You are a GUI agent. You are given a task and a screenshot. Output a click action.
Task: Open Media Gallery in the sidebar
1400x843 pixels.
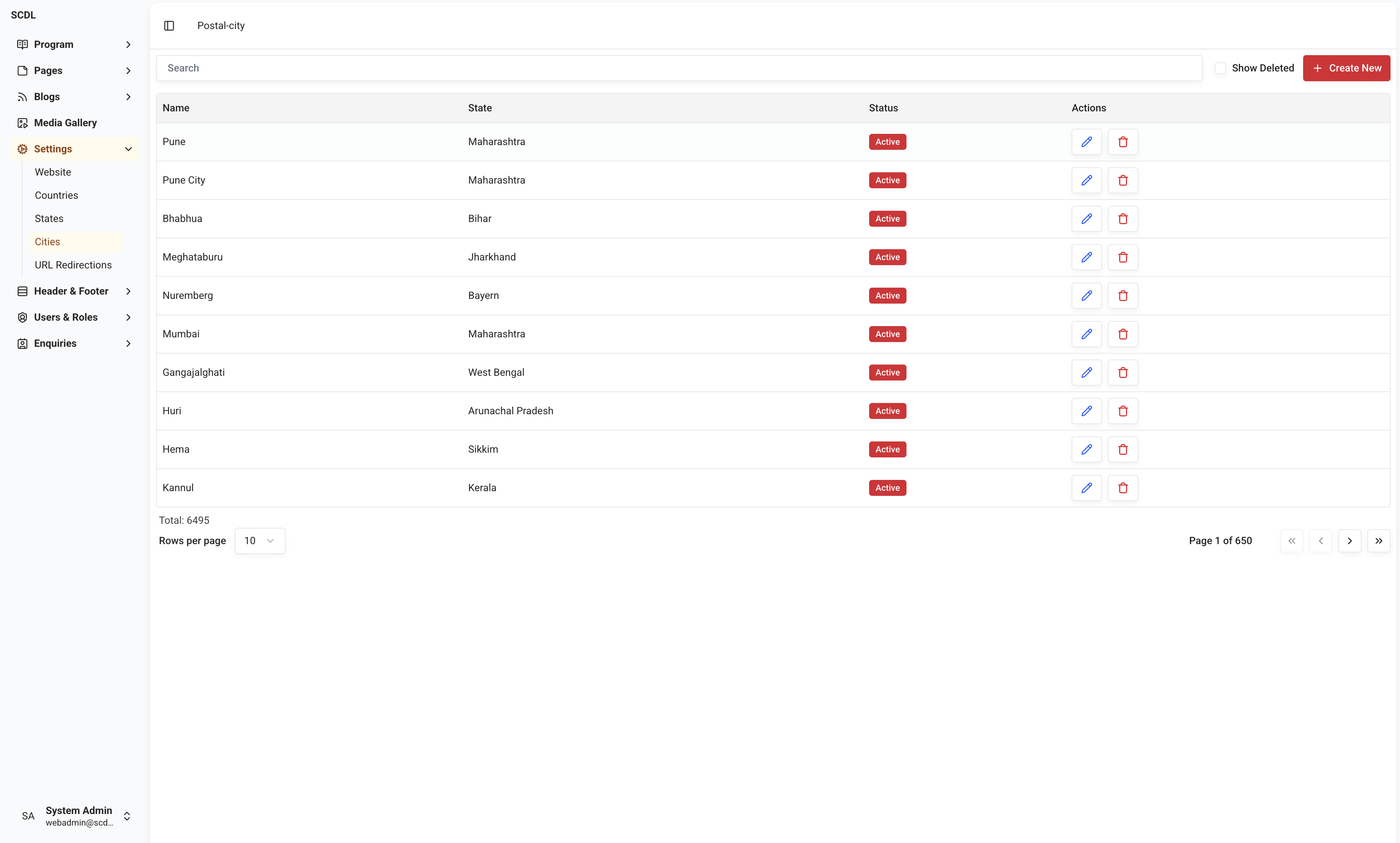(x=65, y=123)
